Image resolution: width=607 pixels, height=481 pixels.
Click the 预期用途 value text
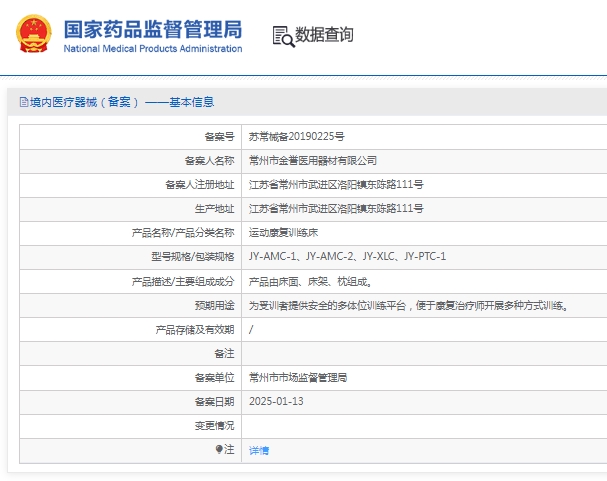[408, 306]
